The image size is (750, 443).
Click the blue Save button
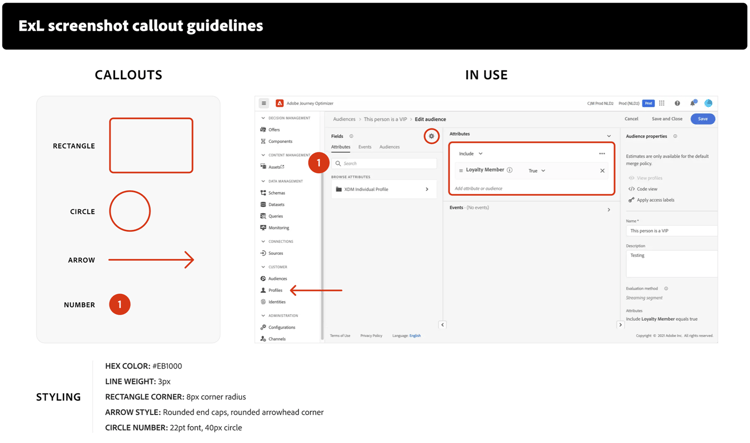[x=703, y=119]
